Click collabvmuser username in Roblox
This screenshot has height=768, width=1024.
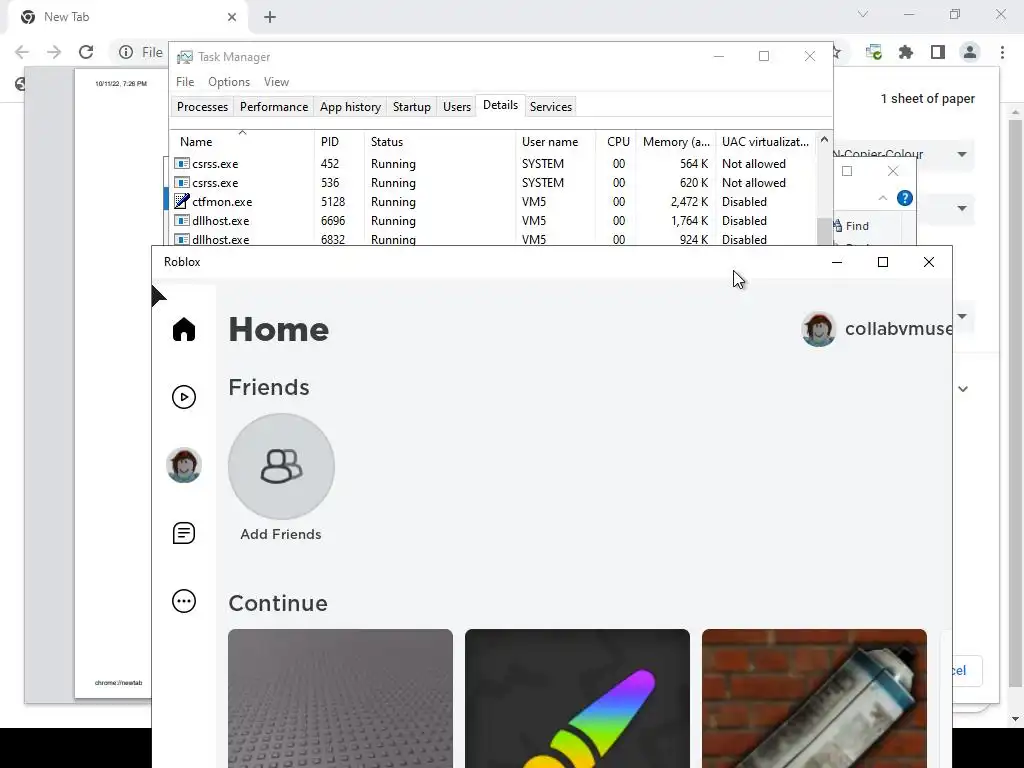898,328
